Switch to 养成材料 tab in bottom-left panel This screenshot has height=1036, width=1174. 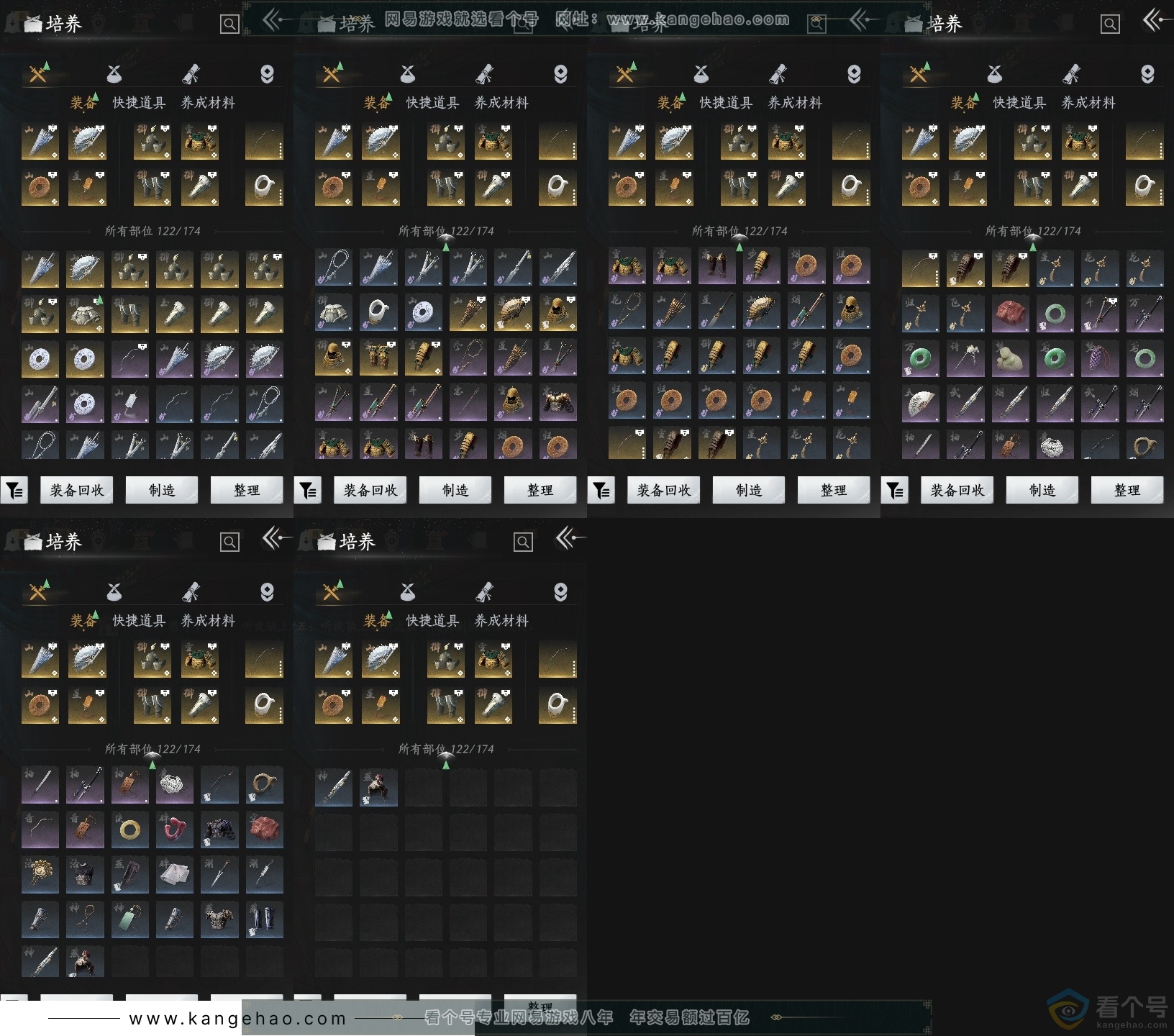pos(209,621)
